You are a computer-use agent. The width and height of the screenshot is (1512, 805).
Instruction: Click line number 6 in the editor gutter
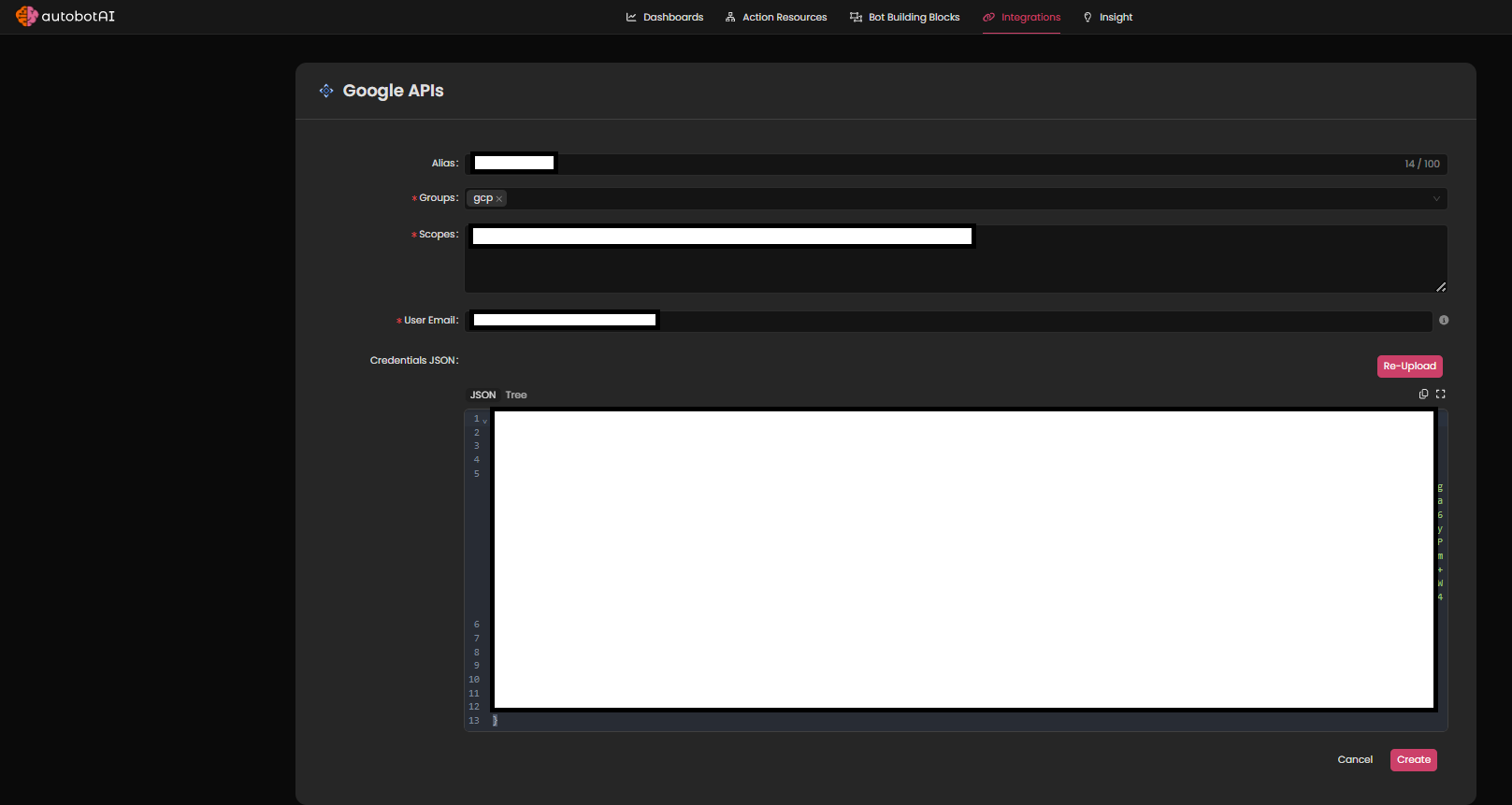click(x=476, y=625)
